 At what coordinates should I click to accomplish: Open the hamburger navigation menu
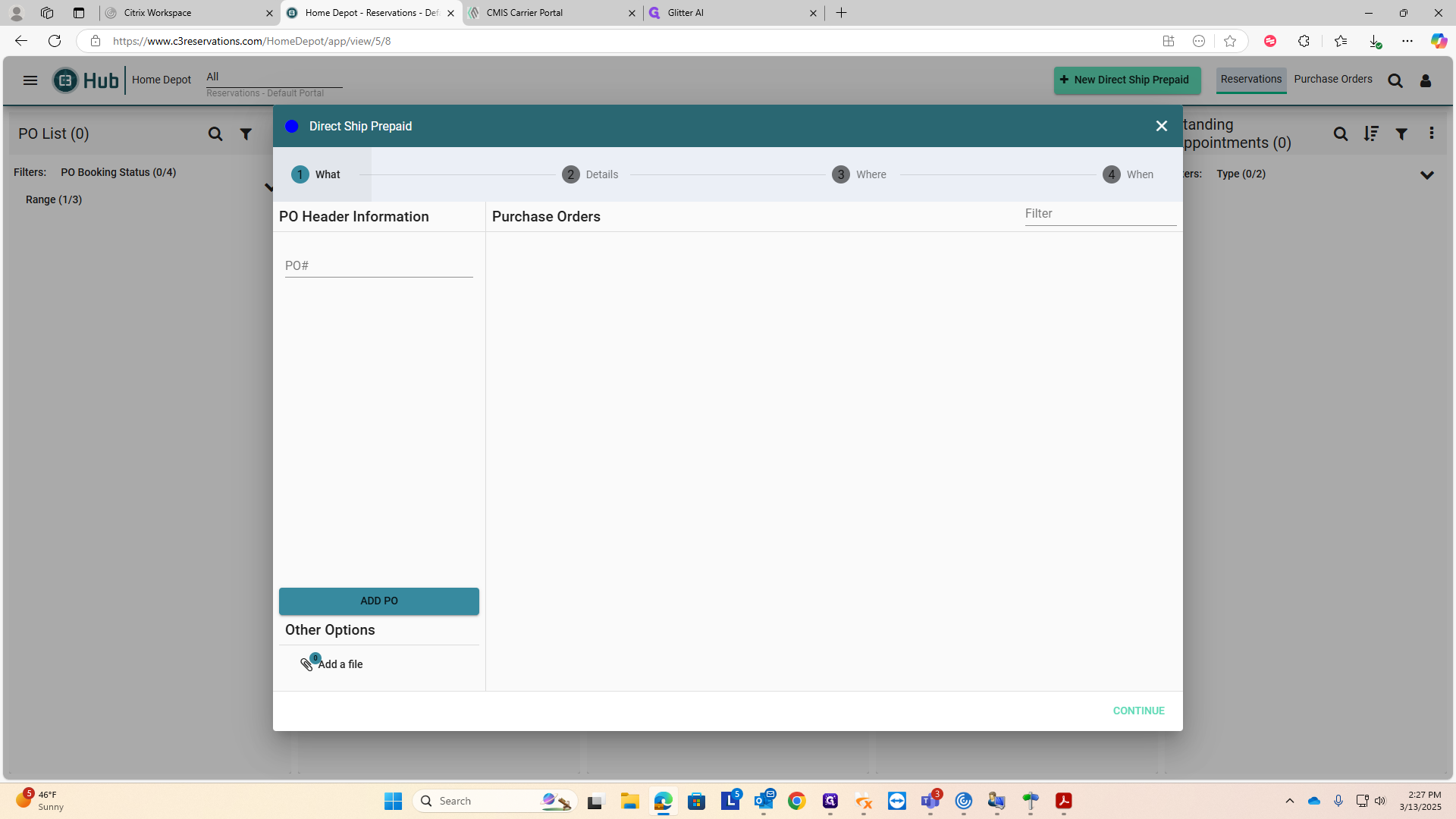pyautogui.click(x=30, y=80)
